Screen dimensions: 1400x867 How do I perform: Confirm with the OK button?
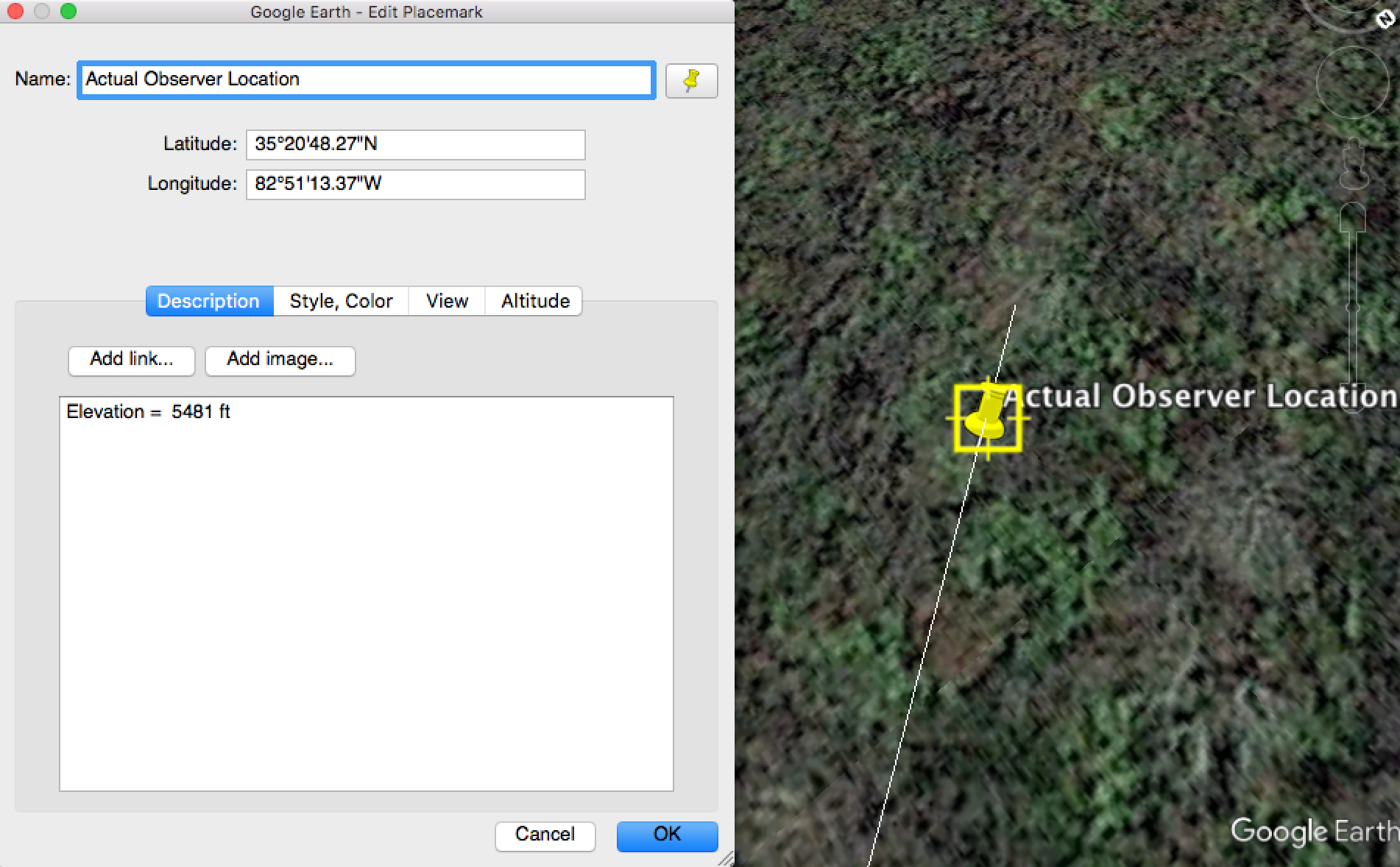coord(667,835)
